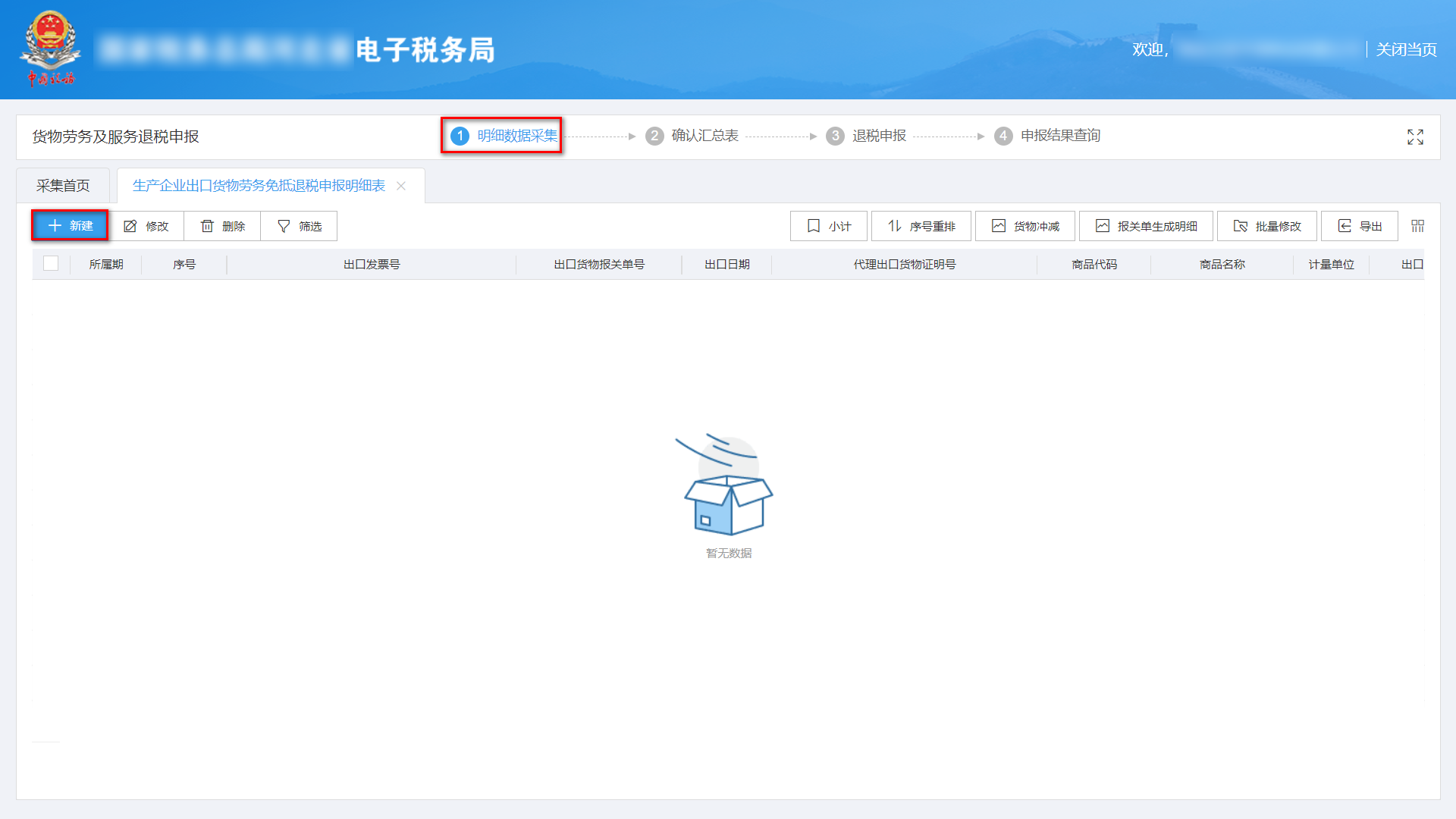
Task: Click the 删除 trash icon
Action: pos(207,225)
